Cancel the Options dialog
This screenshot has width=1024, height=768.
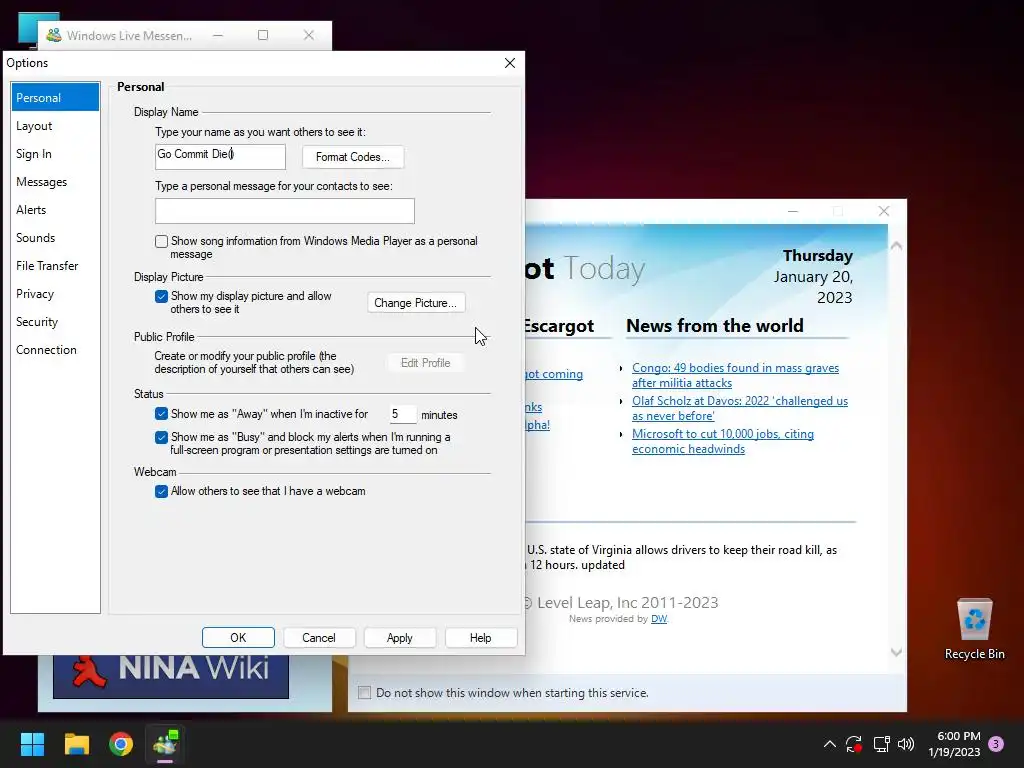pos(319,637)
